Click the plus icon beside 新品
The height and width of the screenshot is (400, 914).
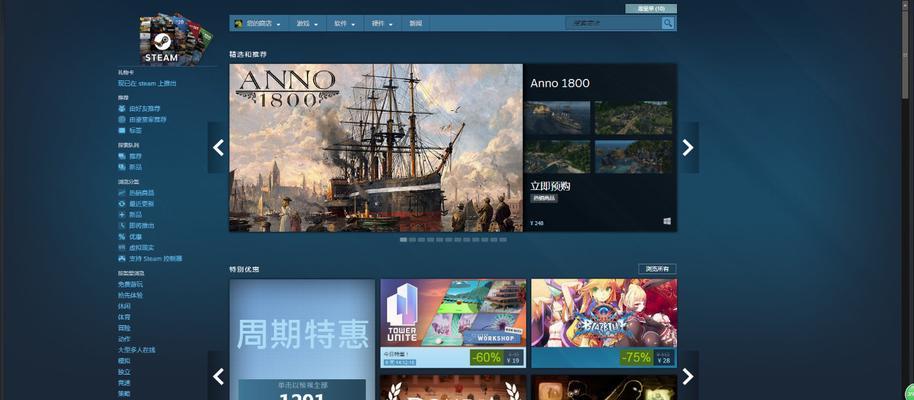point(122,215)
